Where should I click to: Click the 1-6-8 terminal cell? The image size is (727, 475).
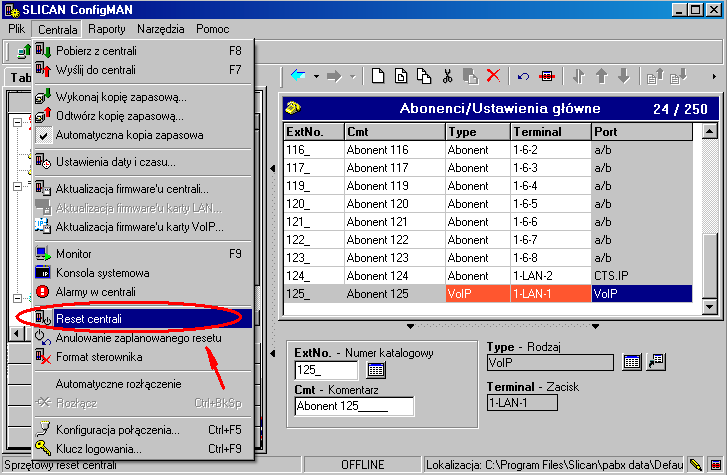[551, 257]
